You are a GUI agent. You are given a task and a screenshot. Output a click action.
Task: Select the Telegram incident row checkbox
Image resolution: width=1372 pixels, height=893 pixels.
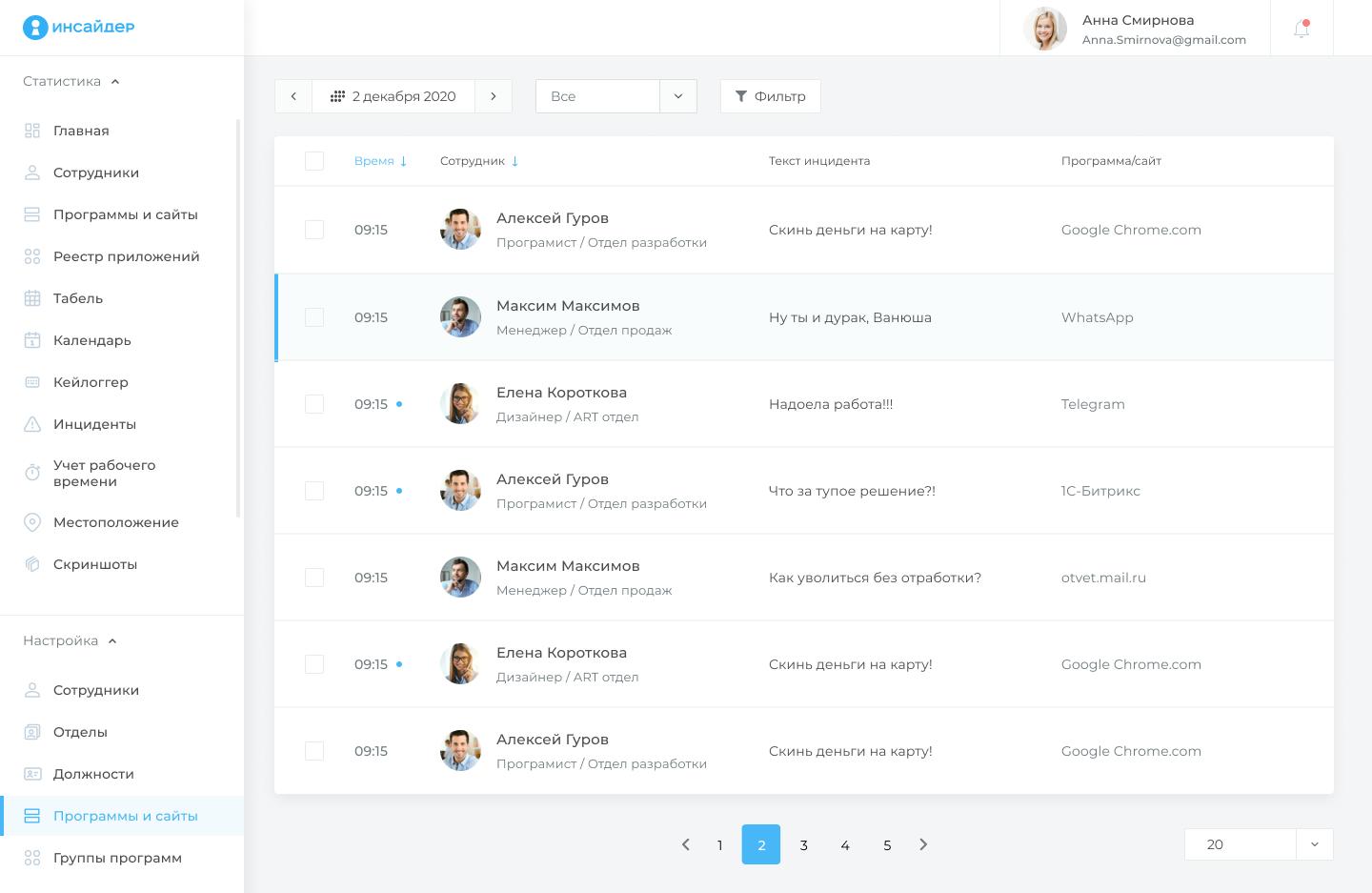[314, 404]
